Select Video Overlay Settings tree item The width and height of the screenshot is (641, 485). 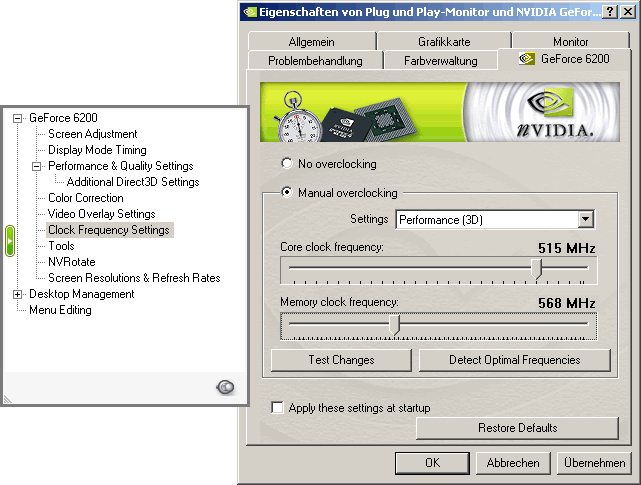tap(102, 213)
